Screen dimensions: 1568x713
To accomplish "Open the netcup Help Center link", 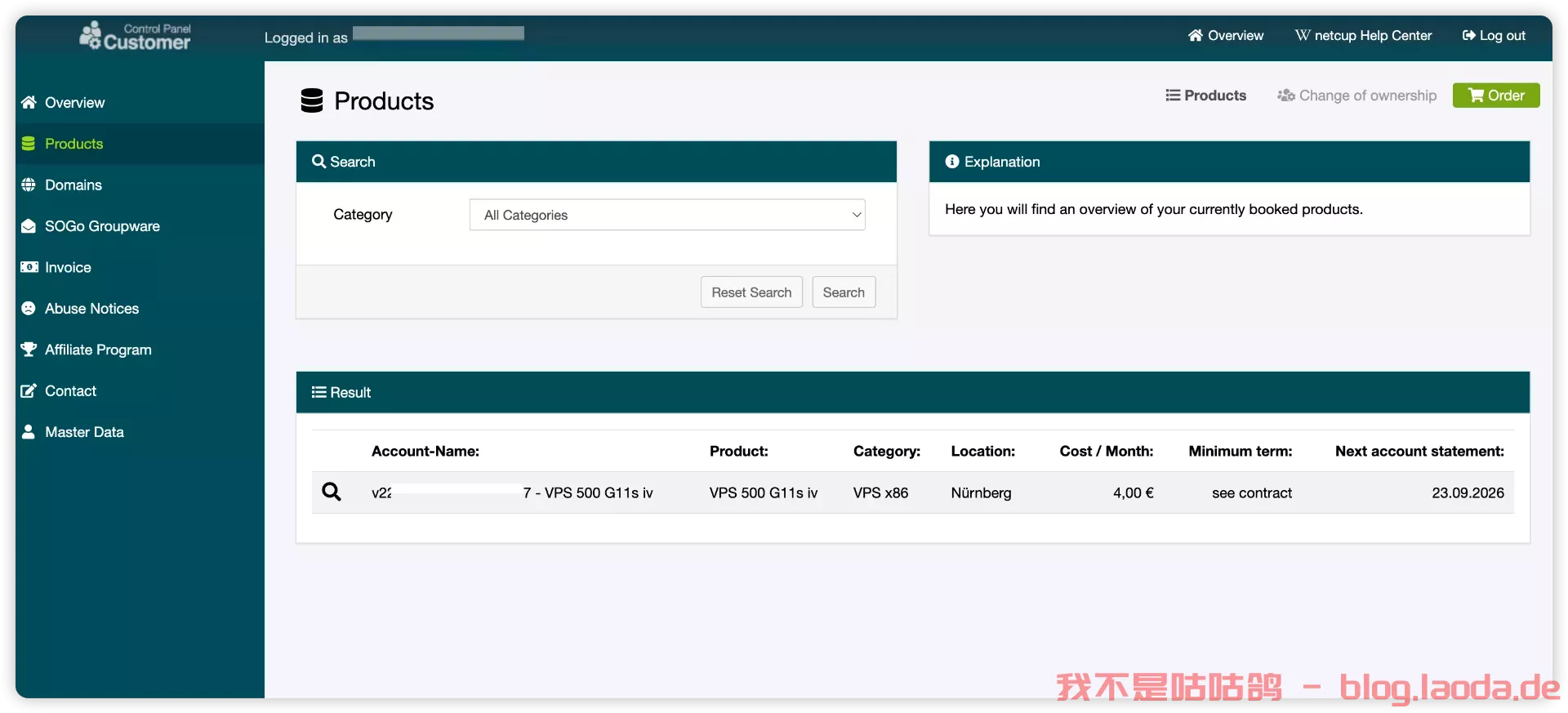I will tap(1363, 36).
